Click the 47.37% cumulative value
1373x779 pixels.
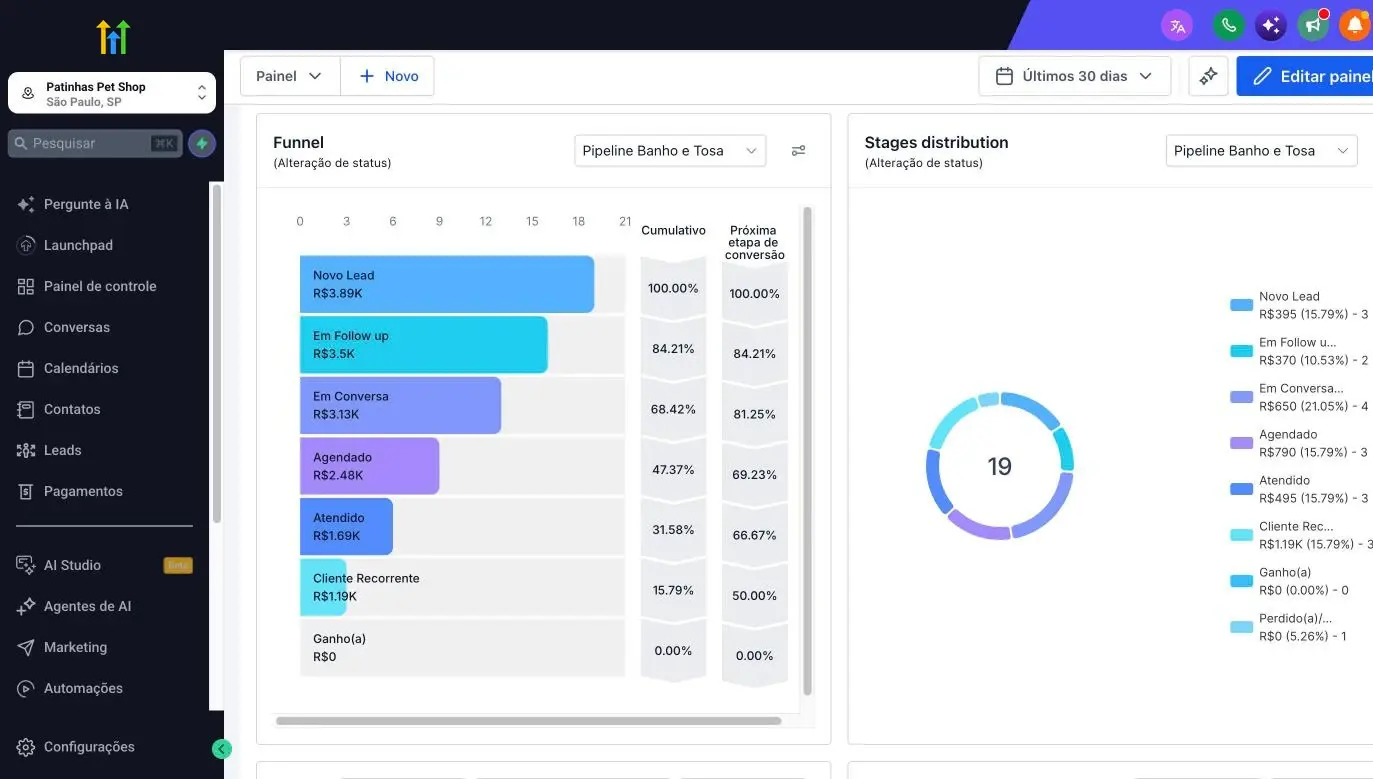click(674, 469)
